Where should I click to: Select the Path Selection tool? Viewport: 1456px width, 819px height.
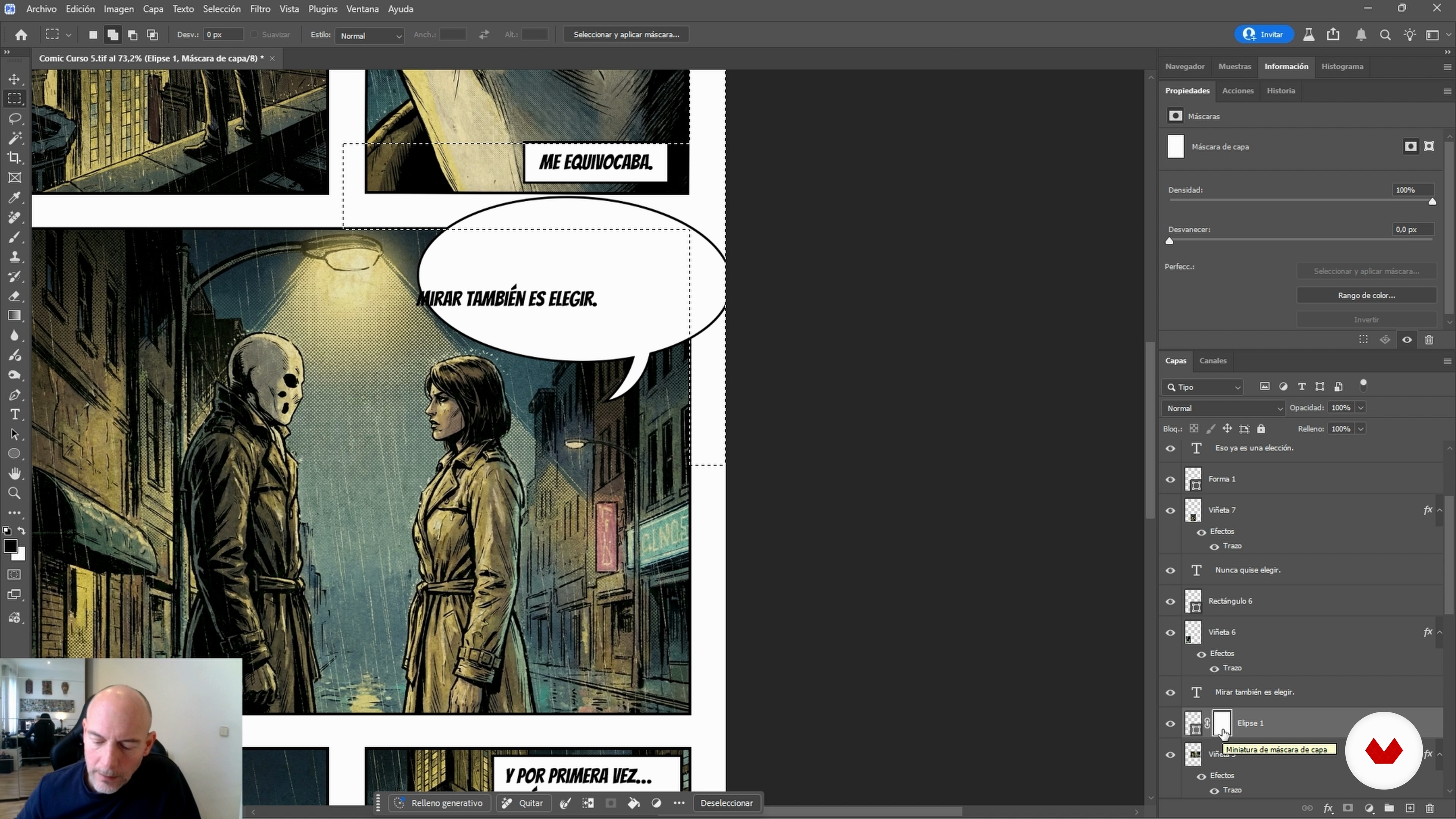click(15, 434)
